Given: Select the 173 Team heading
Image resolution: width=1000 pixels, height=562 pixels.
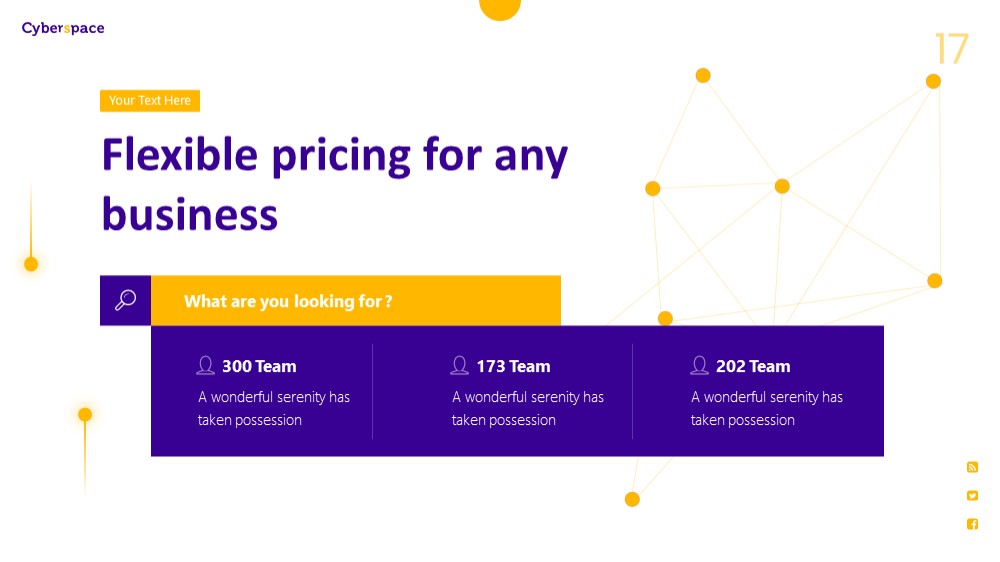Looking at the screenshot, I should [x=513, y=366].
